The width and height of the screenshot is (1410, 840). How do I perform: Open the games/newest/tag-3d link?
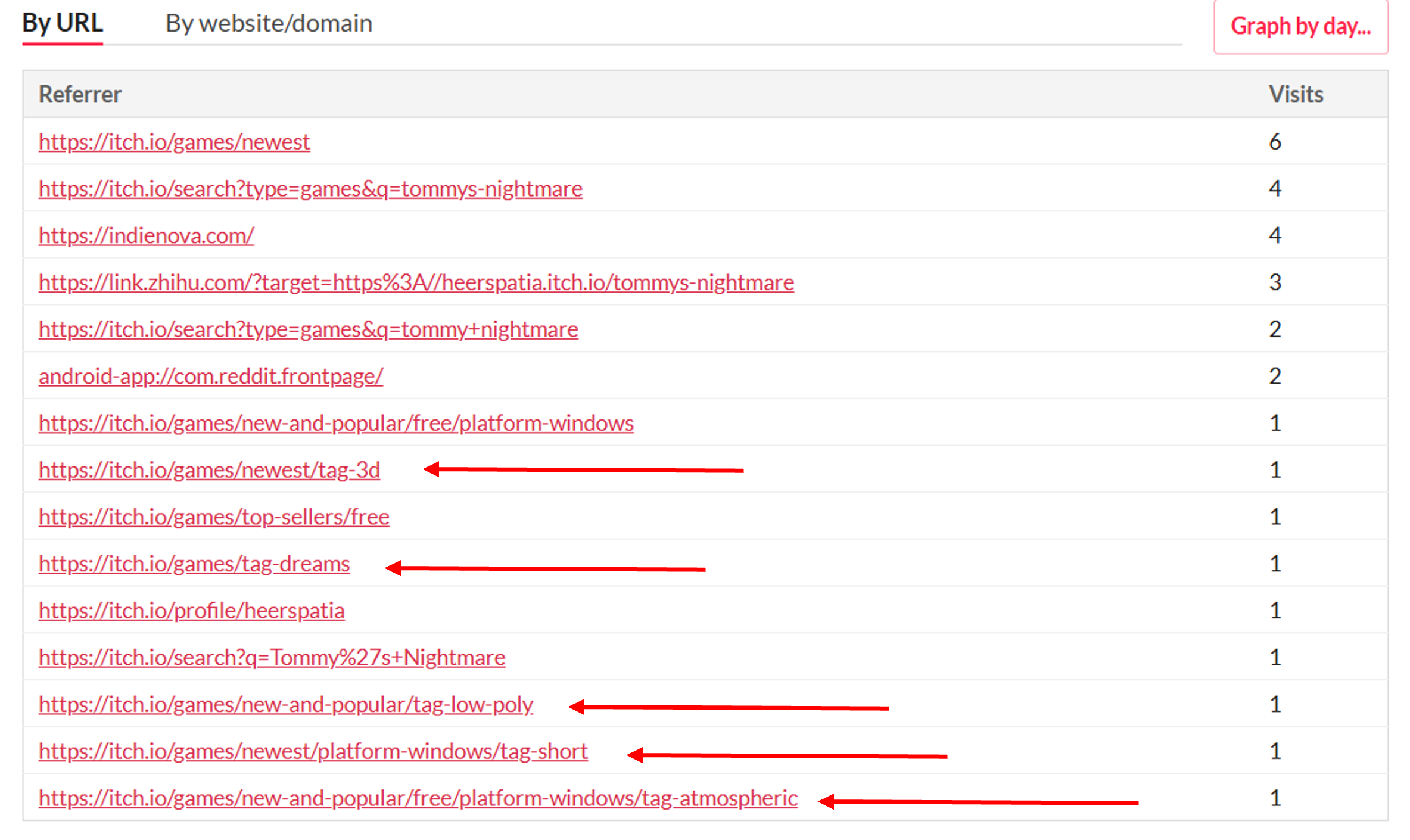tap(209, 470)
